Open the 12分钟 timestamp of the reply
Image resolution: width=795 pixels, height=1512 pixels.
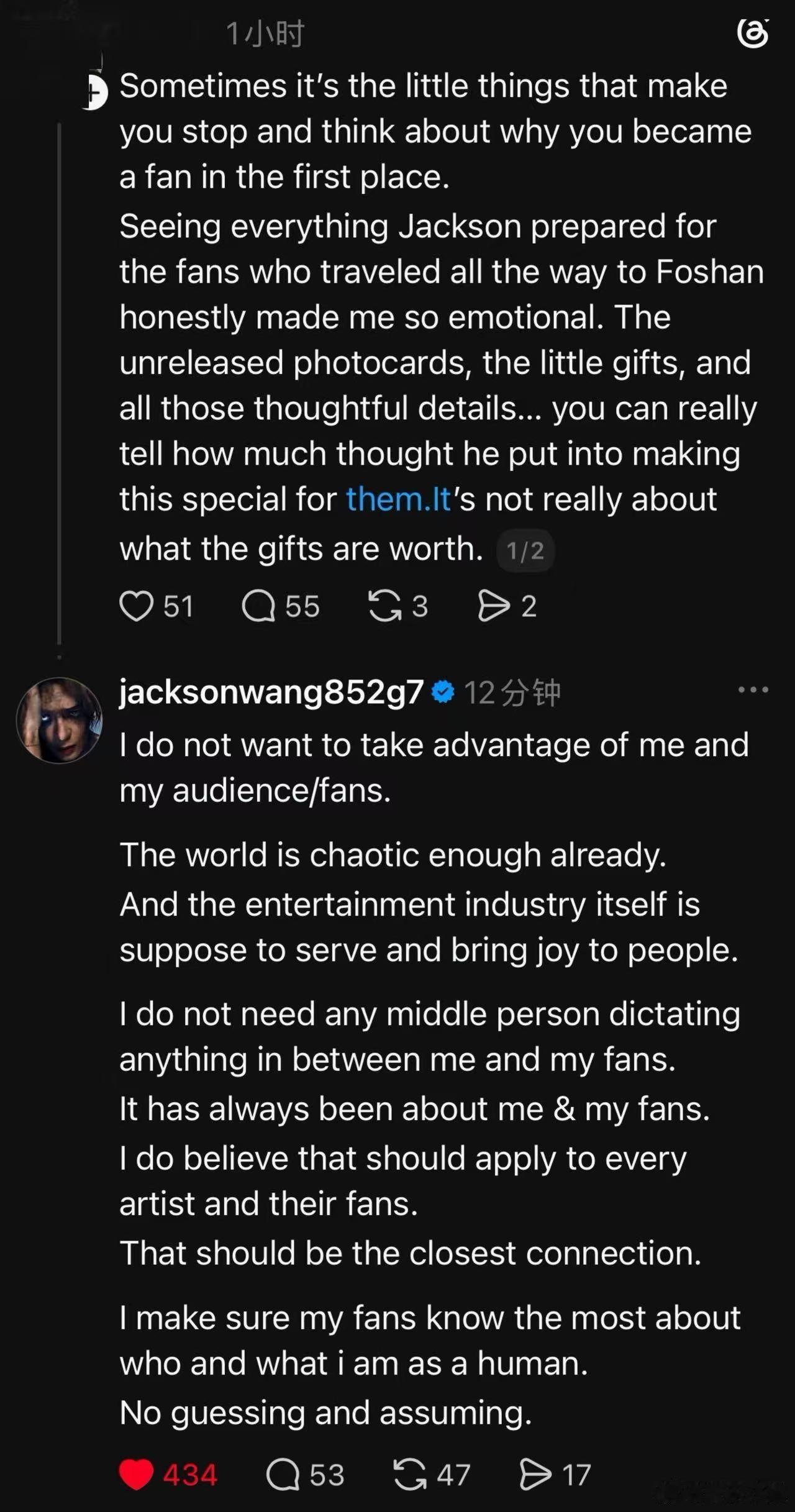(x=512, y=693)
